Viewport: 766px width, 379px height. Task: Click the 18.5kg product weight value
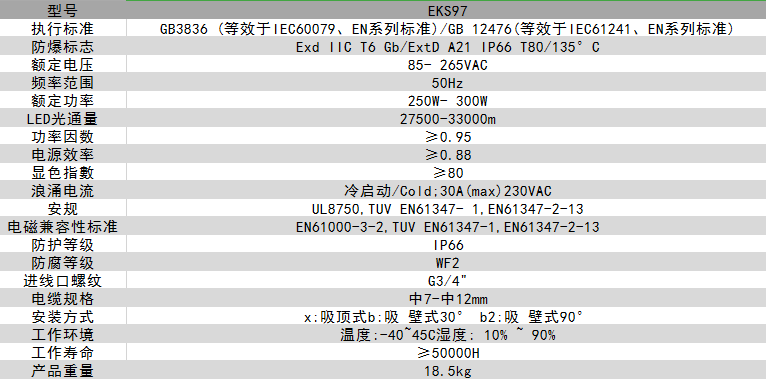tap(446, 371)
